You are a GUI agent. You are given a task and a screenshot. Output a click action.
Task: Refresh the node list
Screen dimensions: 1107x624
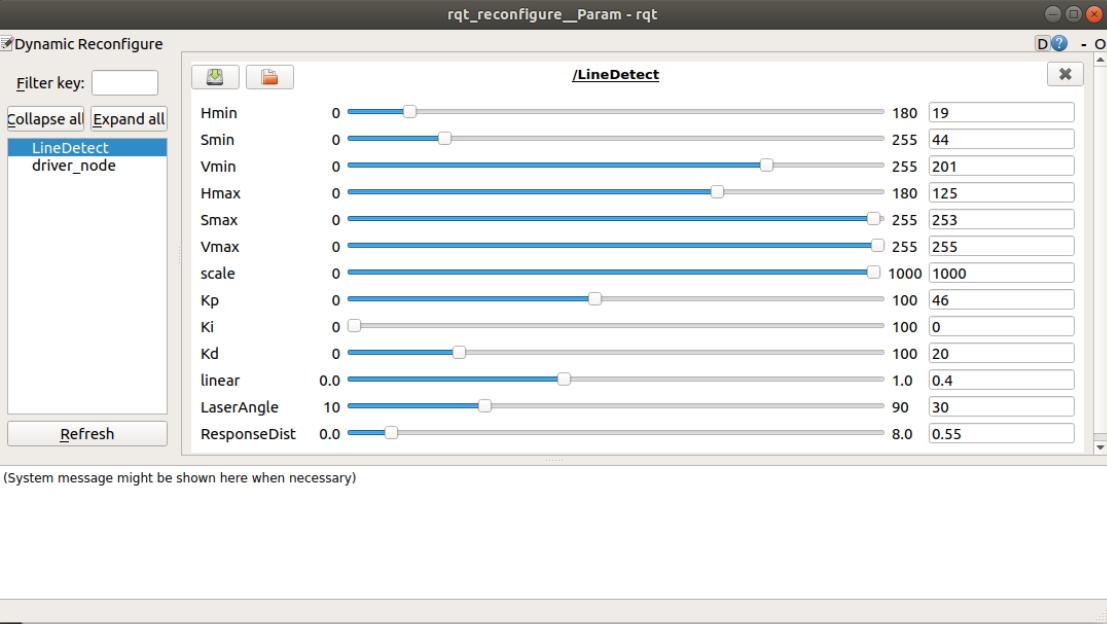click(87, 433)
